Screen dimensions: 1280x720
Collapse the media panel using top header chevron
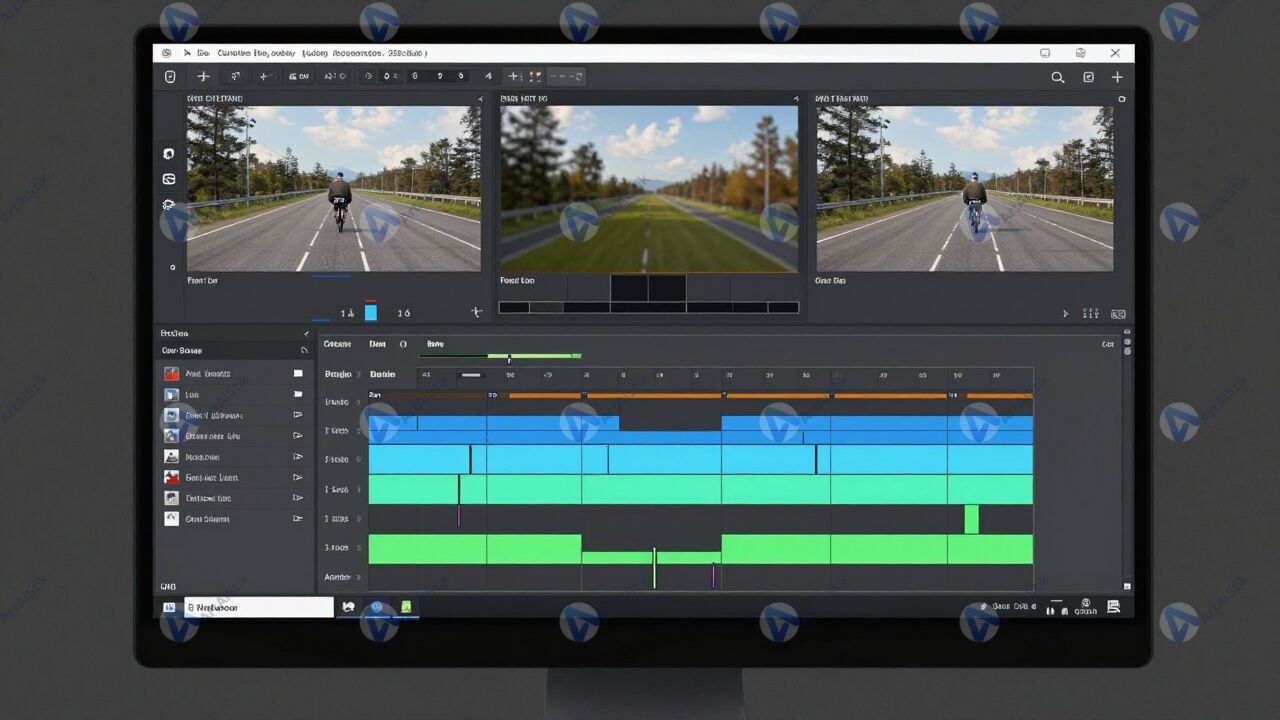click(306, 333)
